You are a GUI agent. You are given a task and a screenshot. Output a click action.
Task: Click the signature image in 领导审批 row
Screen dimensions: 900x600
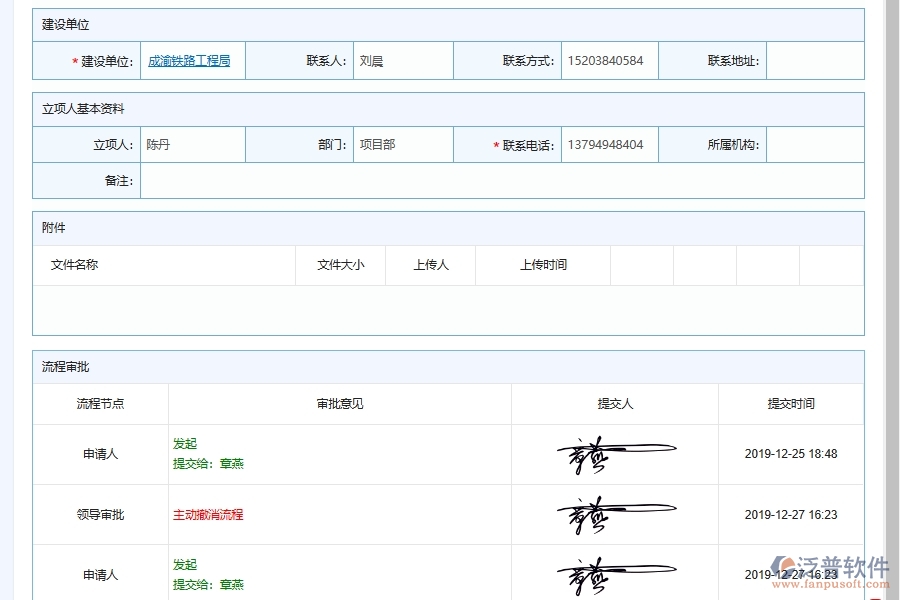click(614, 515)
